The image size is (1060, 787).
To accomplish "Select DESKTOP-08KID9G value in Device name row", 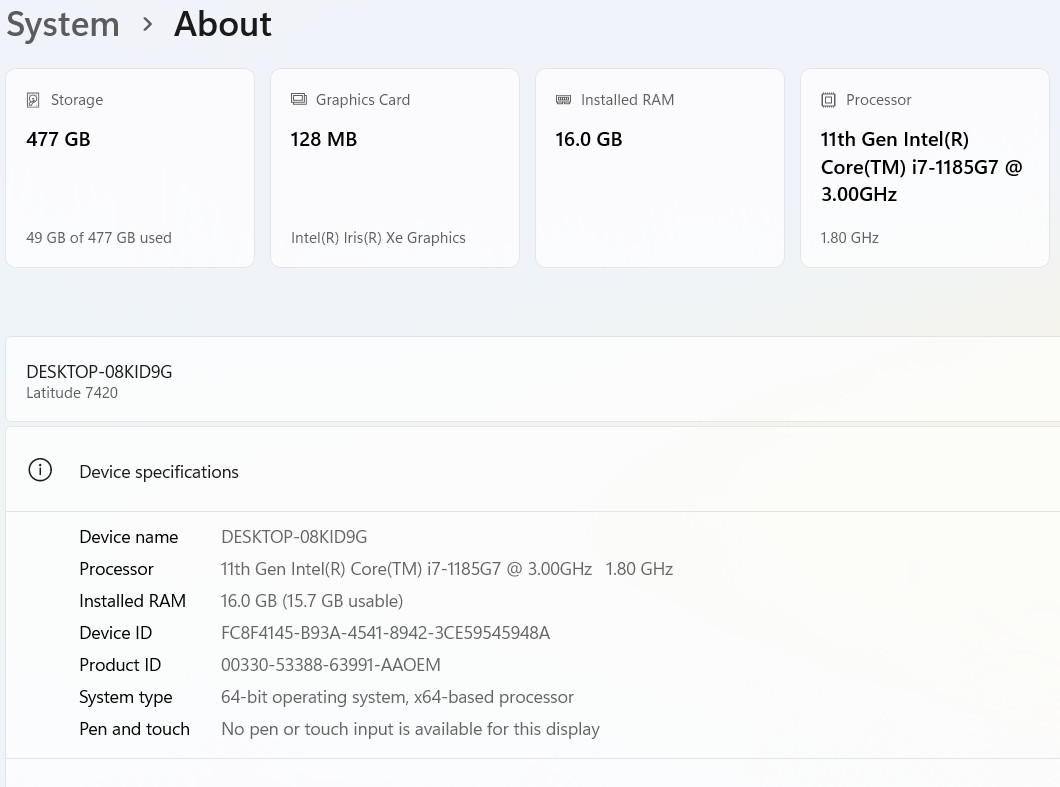I will [294, 537].
